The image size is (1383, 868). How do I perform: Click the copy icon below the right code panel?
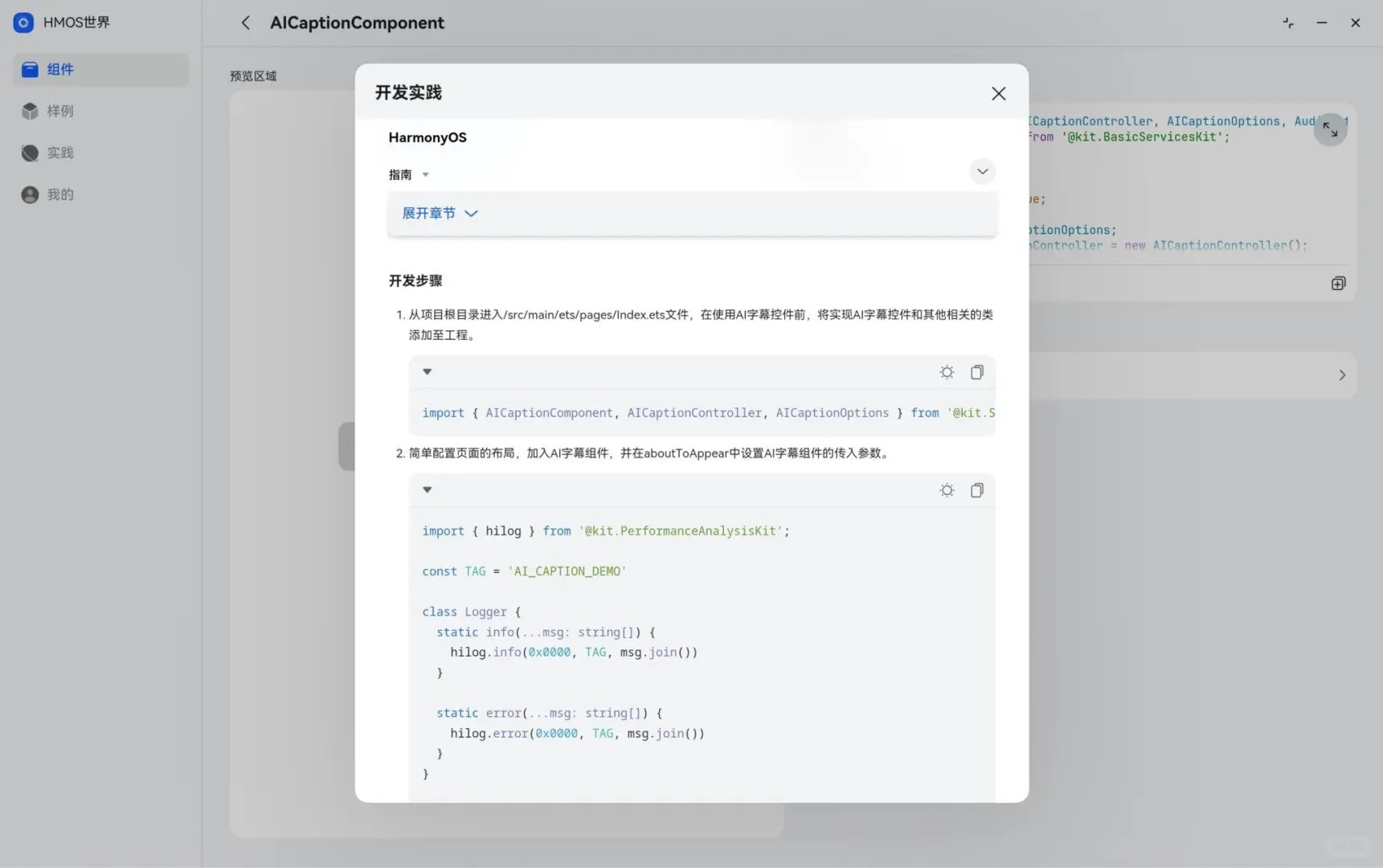tap(1338, 283)
